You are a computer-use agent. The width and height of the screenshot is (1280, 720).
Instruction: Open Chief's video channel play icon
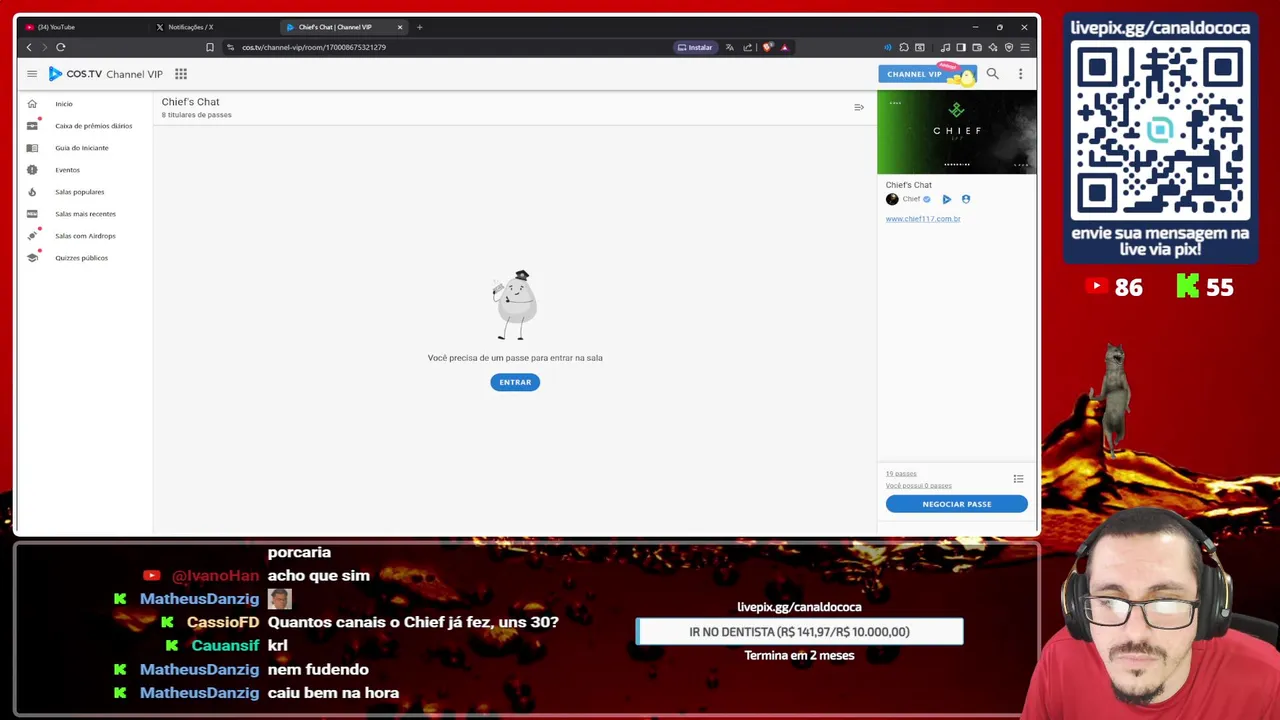[947, 199]
